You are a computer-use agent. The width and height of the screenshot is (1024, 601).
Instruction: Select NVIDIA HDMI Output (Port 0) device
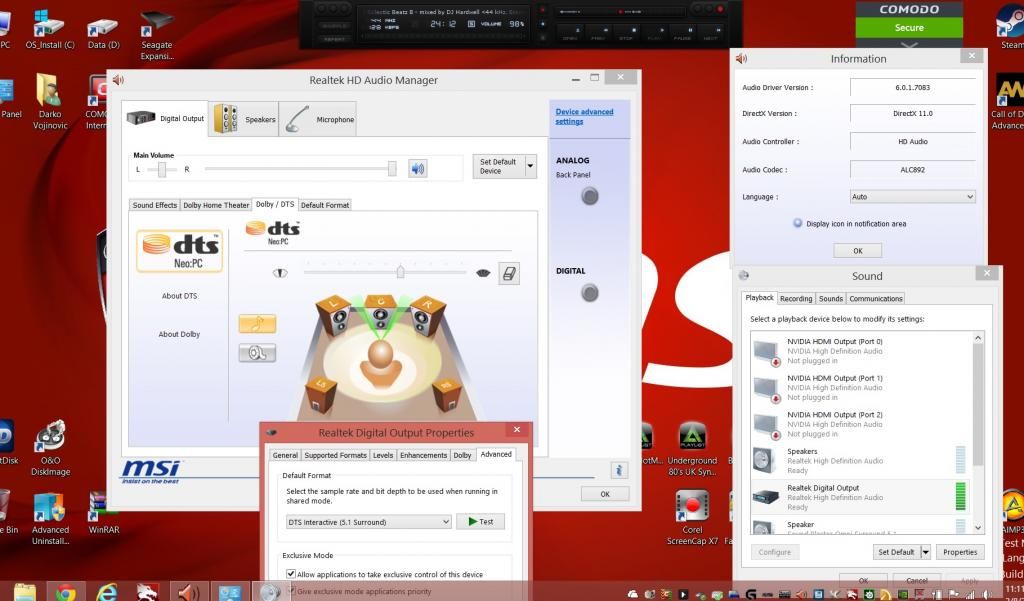(x=859, y=351)
